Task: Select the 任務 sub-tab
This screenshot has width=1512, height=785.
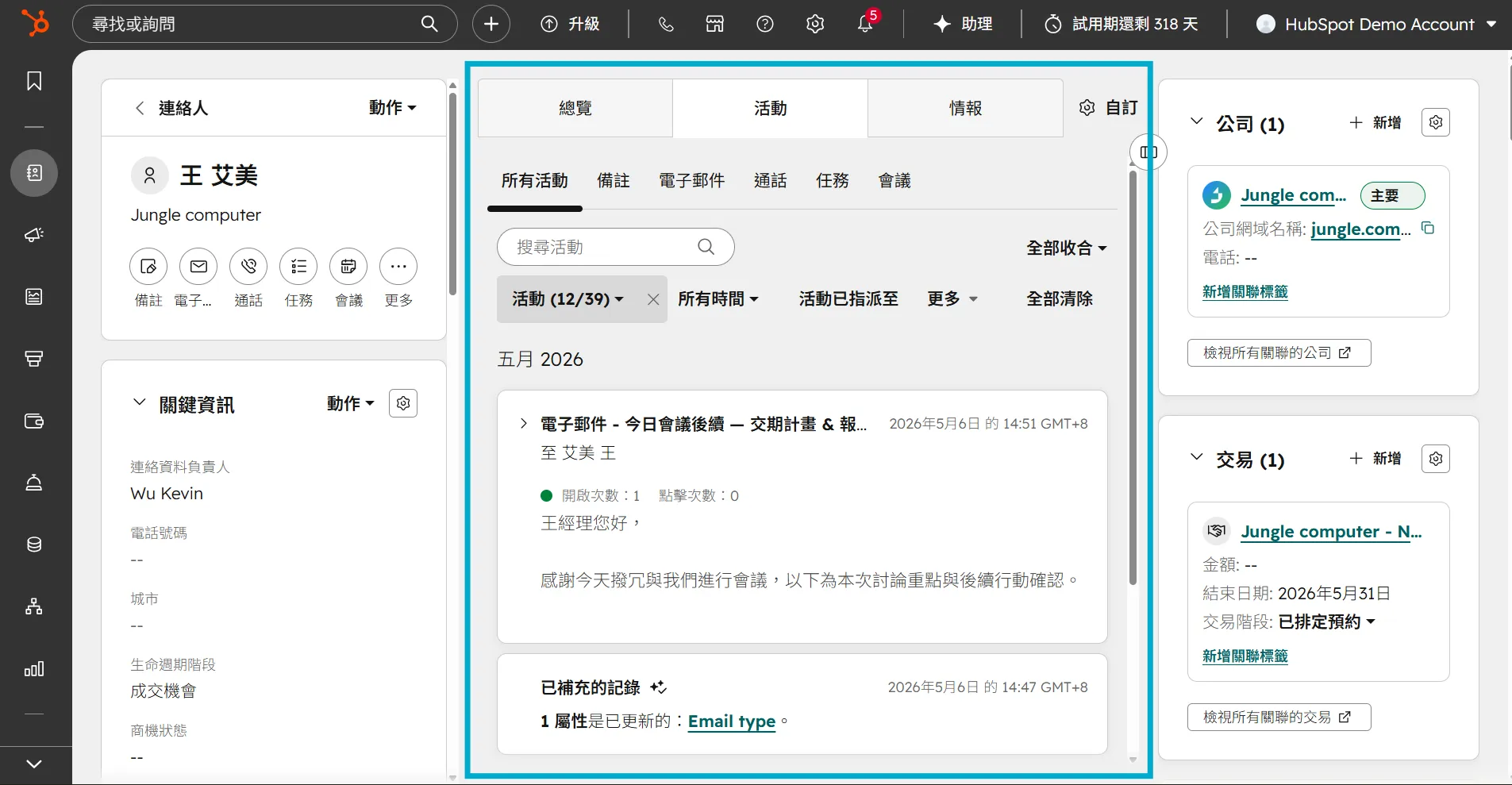Action: (x=833, y=181)
